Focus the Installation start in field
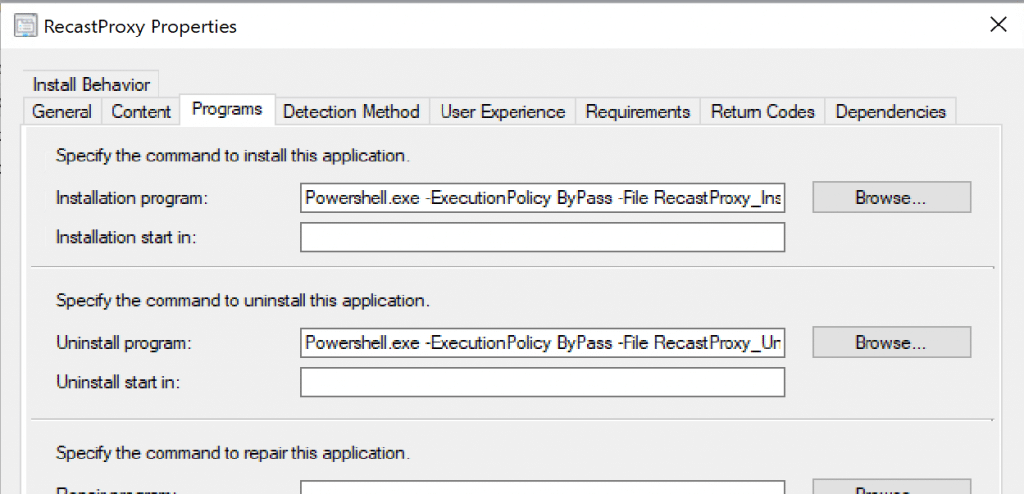 click(542, 237)
